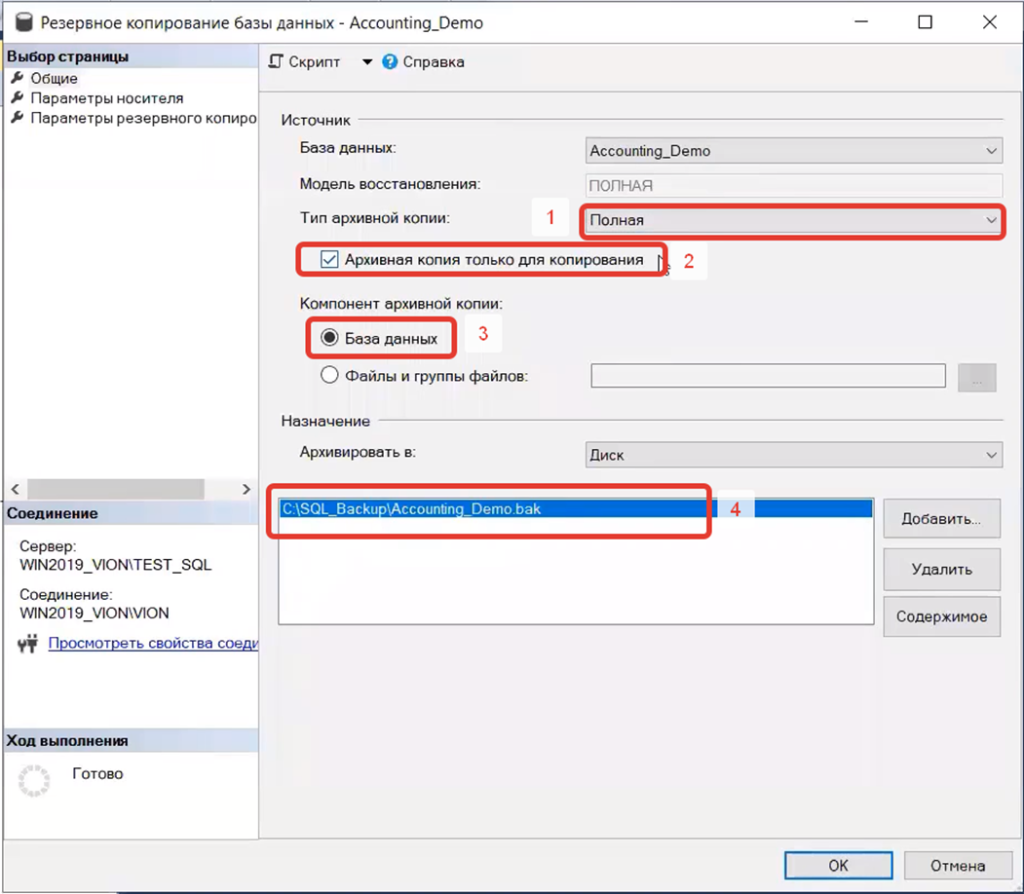The width and height of the screenshot is (1024, 894).
Task: Open the Script dropdown arrow
Action: coord(367,62)
